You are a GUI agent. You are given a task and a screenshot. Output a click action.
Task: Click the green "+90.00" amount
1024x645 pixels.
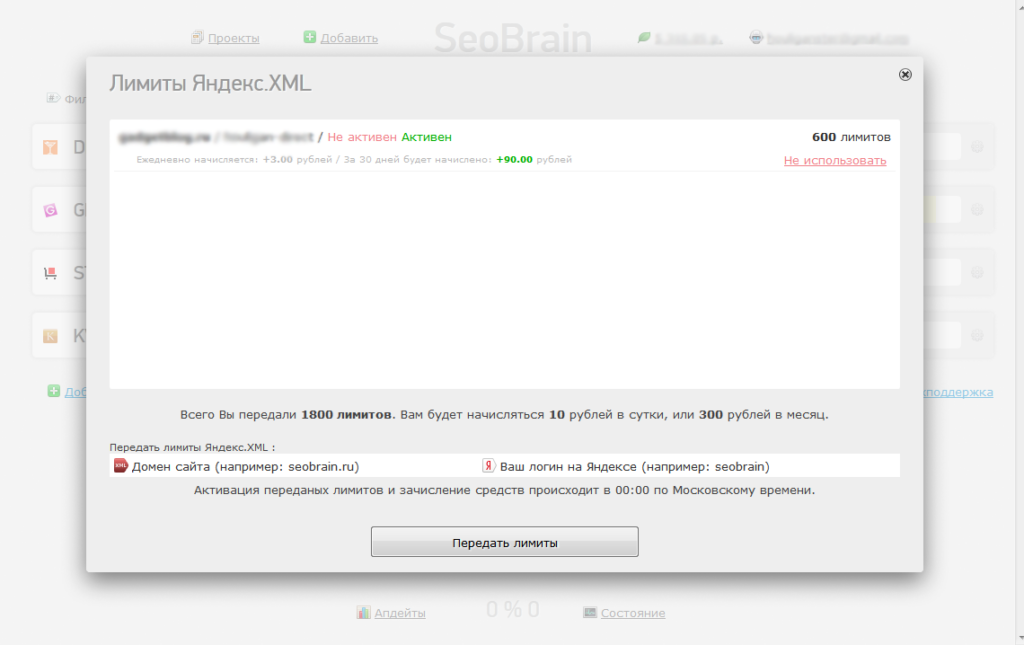pyautogui.click(x=514, y=159)
